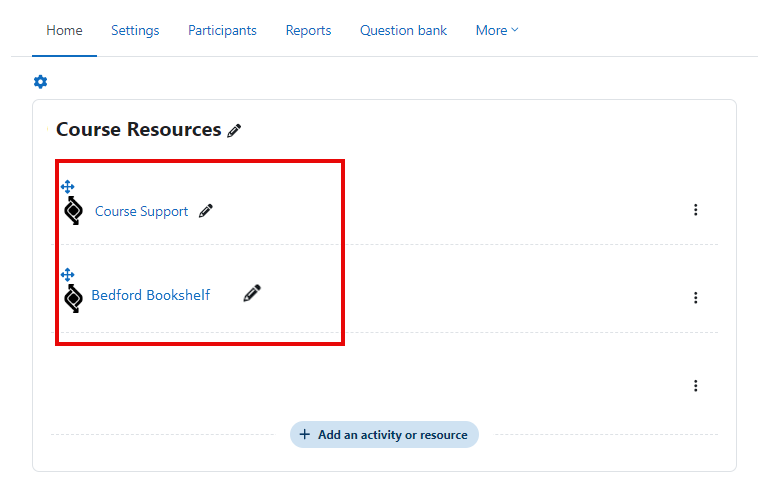Viewport: 775px width, 484px height.
Task: Expand the More navigation dropdown
Action: tap(497, 31)
